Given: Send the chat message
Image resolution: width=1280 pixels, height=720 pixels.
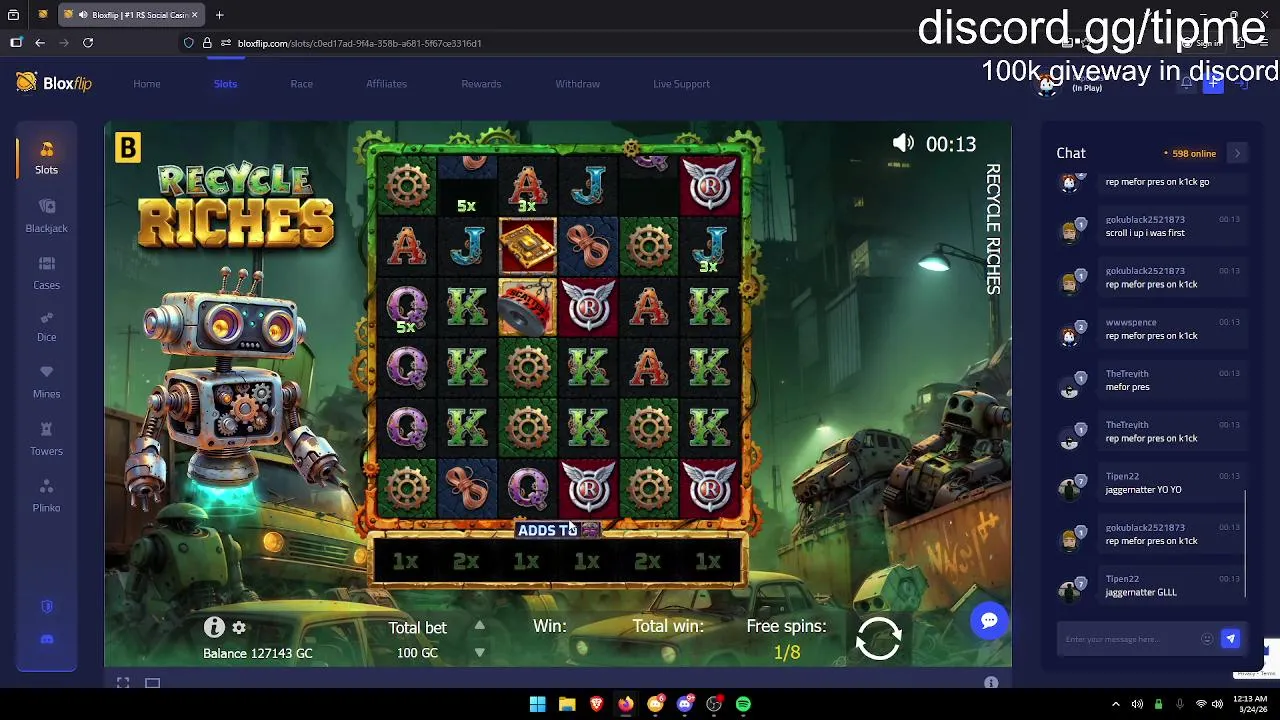Looking at the screenshot, I should [1230, 639].
